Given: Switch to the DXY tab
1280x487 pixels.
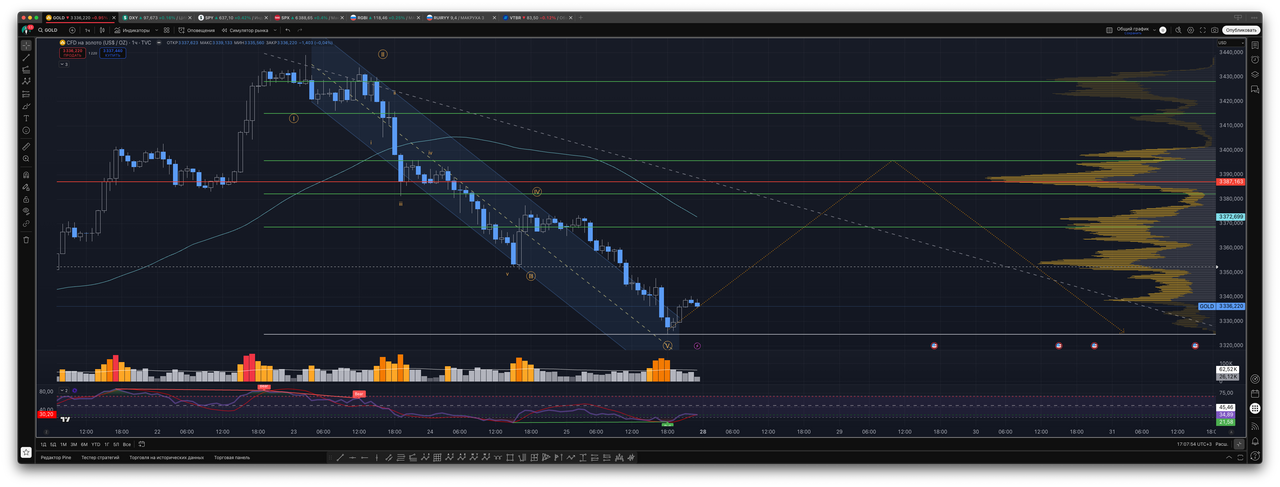Looking at the screenshot, I should (156, 18).
